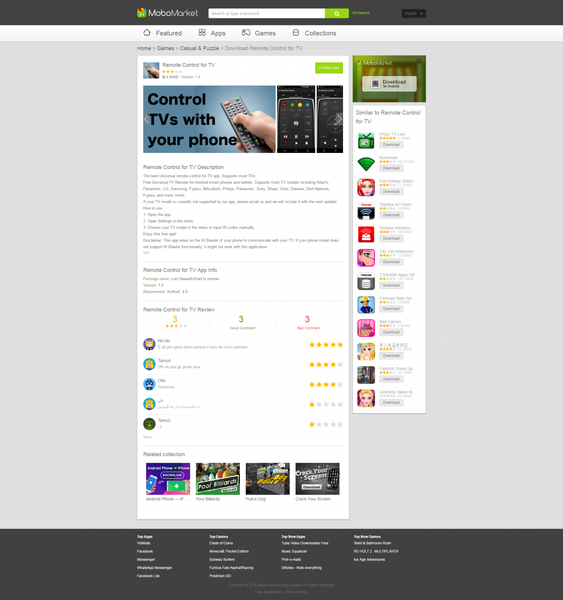The width and height of the screenshot is (563, 600).
Task: Click the Press TV Live app icon
Action: pos(366,140)
